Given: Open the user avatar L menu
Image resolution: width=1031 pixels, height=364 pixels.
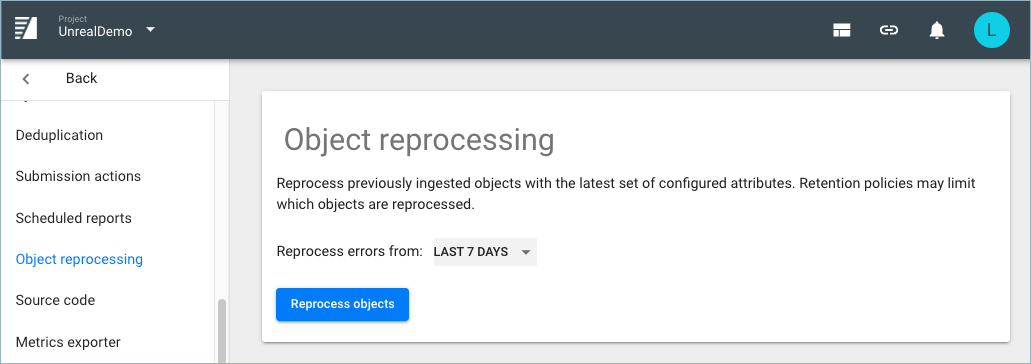Looking at the screenshot, I should [992, 30].
